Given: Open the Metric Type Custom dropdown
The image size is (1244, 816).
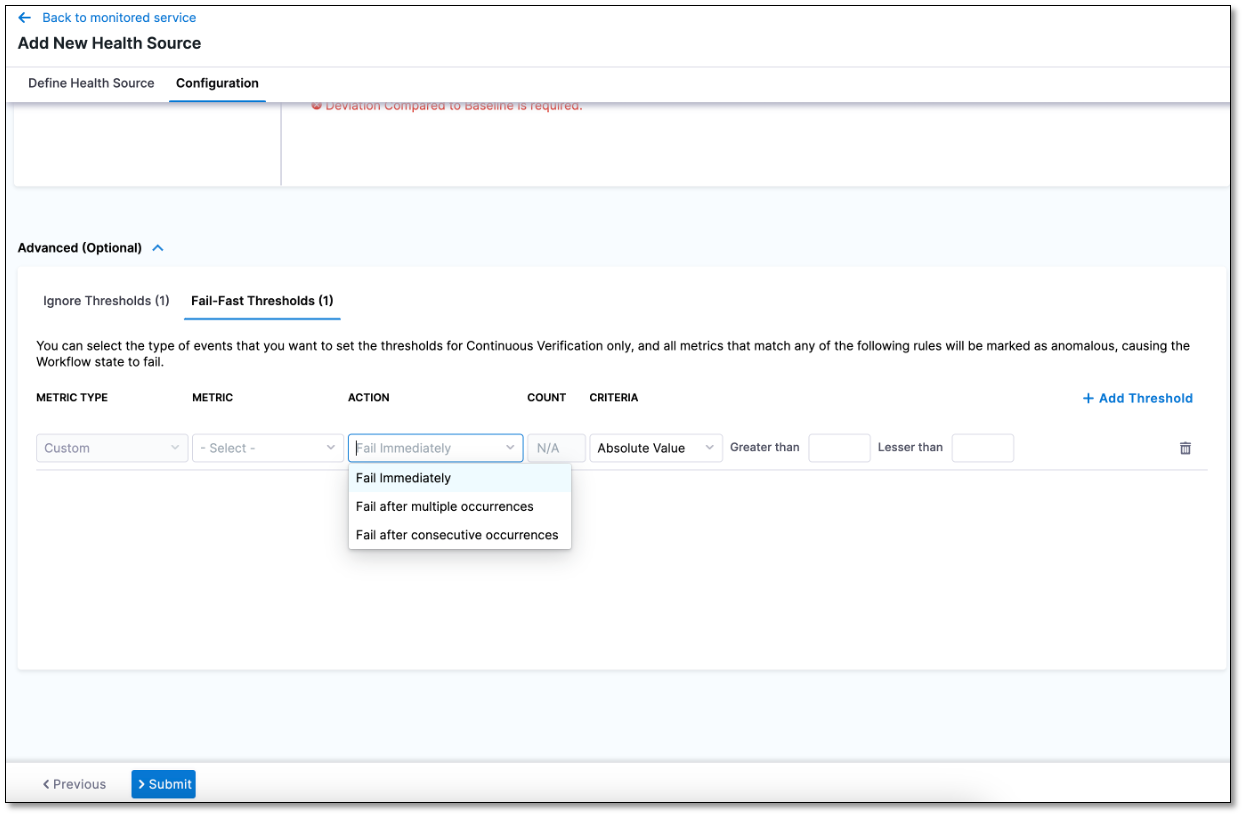Looking at the screenshot, I should tap(112, 448).
